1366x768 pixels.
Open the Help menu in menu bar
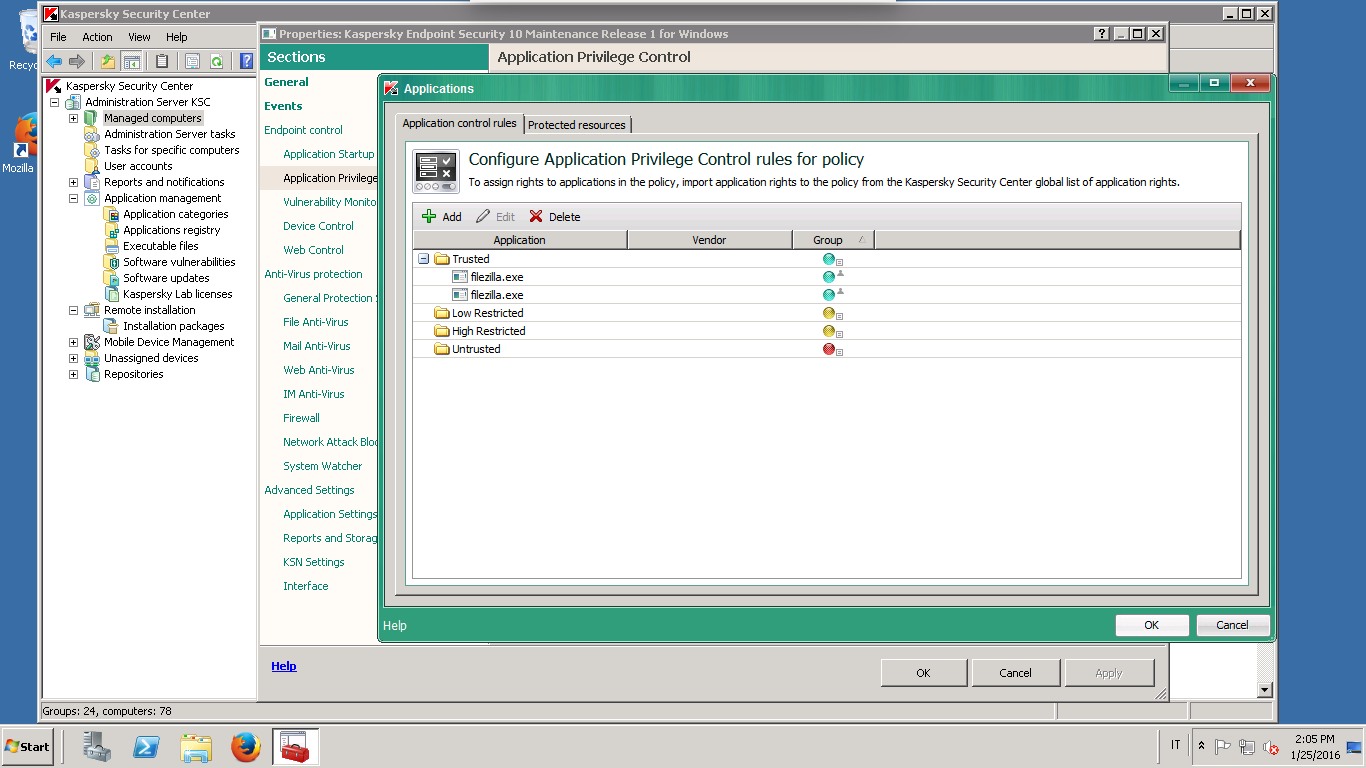pyautogui.click(x=177, y=37)
